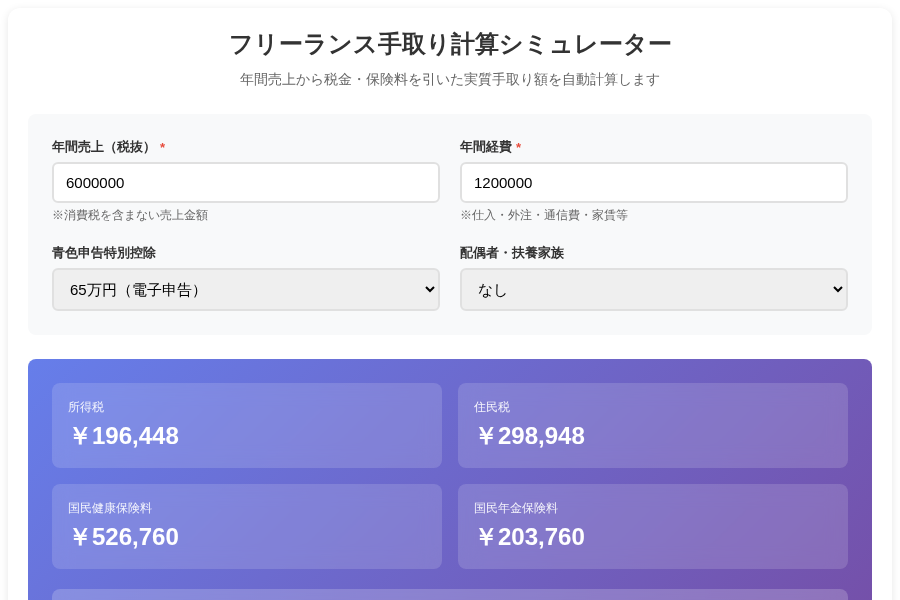This screenshot has width=900, height=600.
Task: Click the 国民年金保険料 amount ￥203,760
Action: click(530, 537)
